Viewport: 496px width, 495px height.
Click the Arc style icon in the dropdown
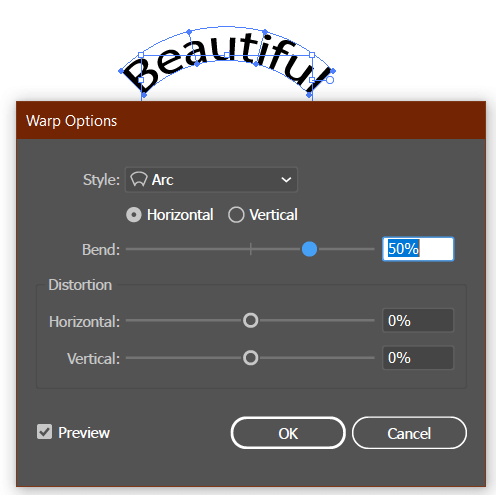click(139, 179)
